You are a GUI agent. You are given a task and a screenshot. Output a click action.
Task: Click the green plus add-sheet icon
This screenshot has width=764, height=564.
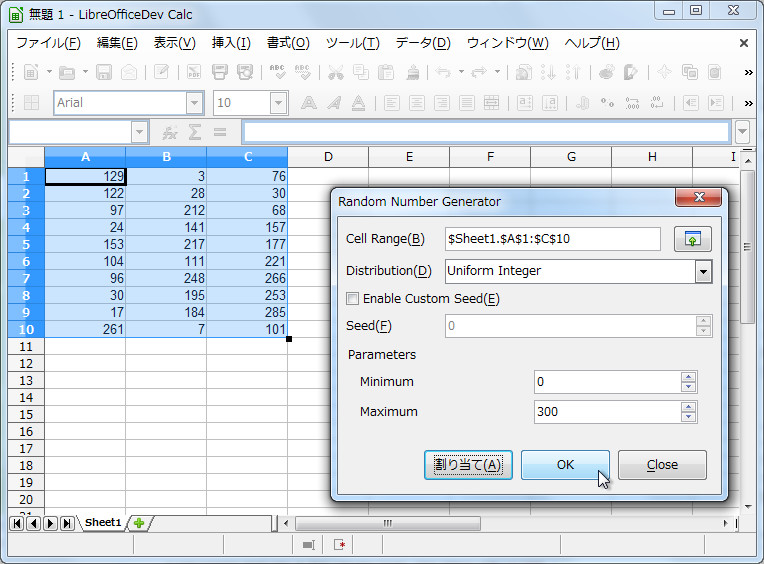point(139,523)
